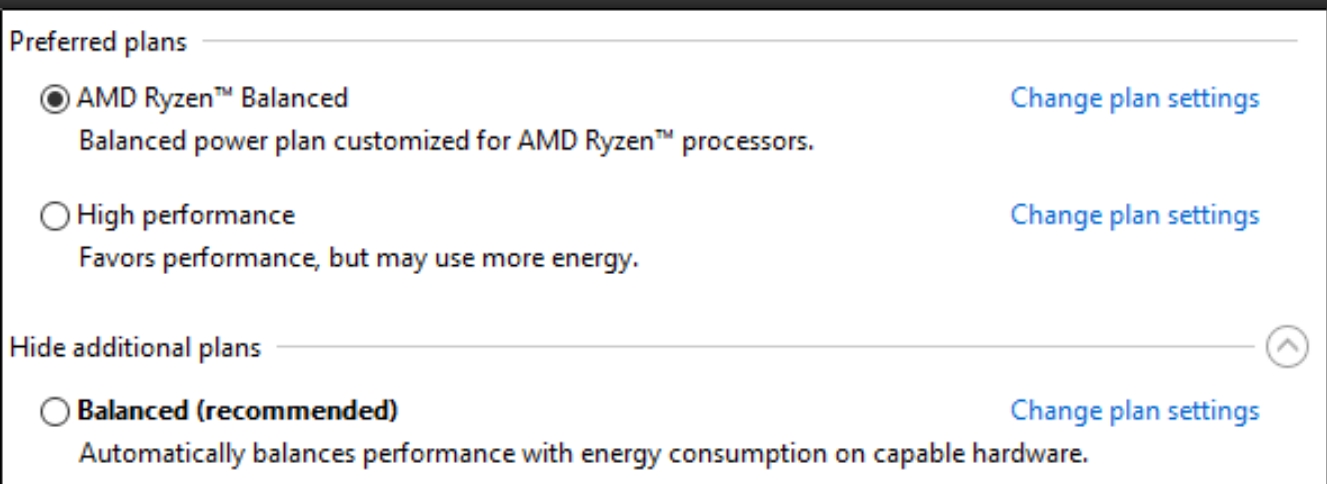Open Change plan settings for Balanced (recommended)
The image size is (1327, 484).
click(1135, 411)
